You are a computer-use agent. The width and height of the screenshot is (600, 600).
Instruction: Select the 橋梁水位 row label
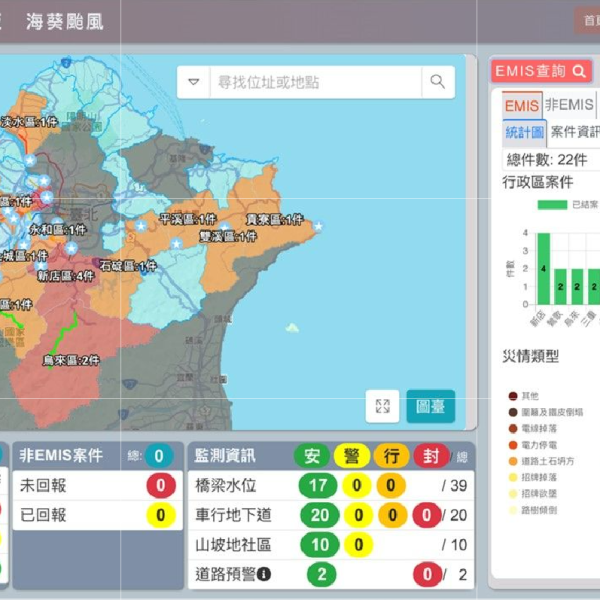pyautogui.click(x=226, y=486)
